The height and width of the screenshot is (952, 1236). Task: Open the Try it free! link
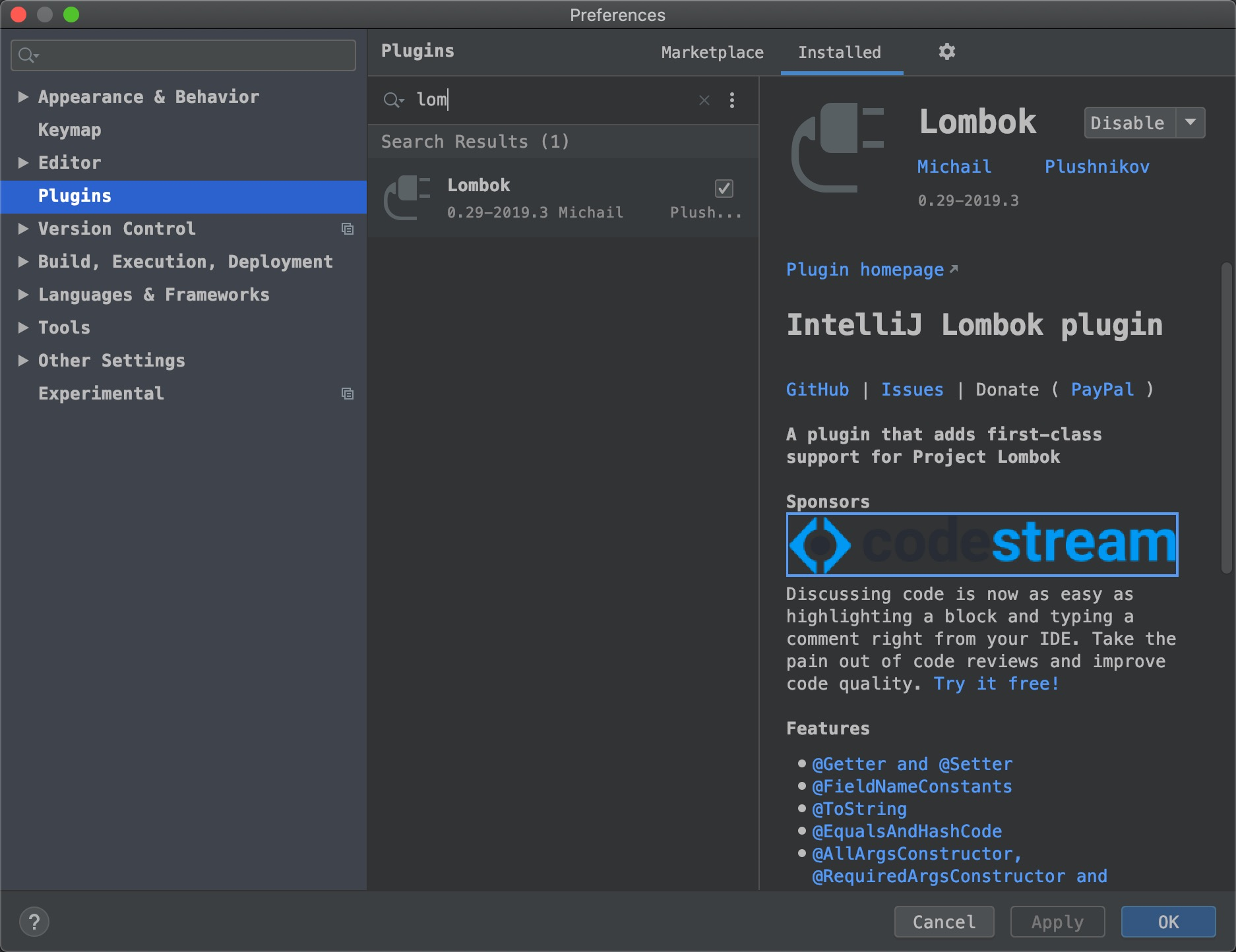point(996,684)
